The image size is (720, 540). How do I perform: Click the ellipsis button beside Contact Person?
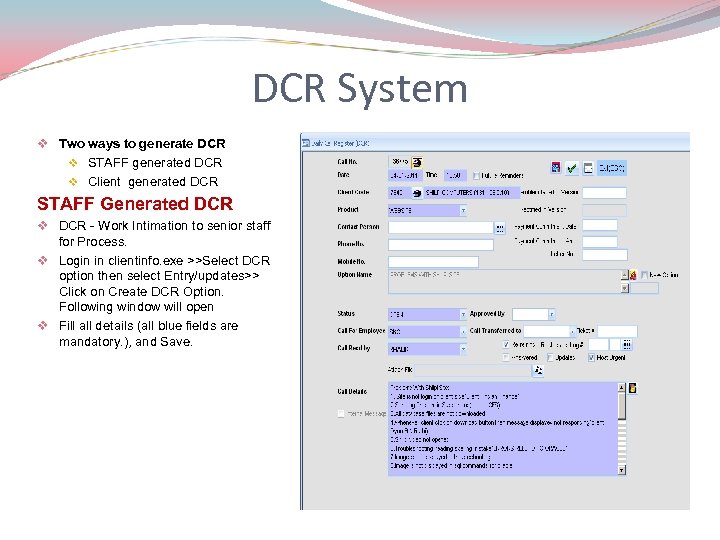[x=500, y=227]
